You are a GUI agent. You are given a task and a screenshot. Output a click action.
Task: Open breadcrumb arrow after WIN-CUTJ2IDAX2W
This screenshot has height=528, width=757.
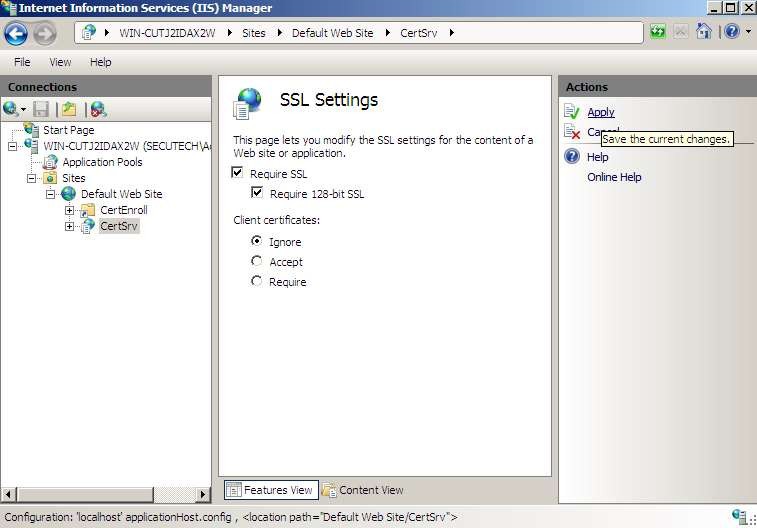pyautogui.click(x=229, y=33)
